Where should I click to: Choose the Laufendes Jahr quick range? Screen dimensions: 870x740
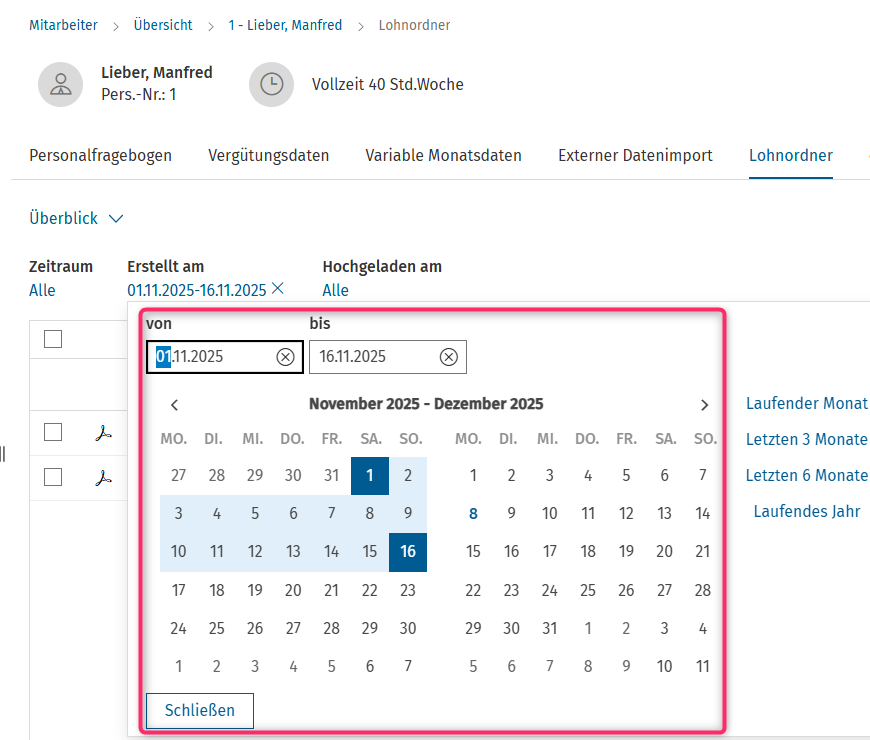(x=806, y=511)
